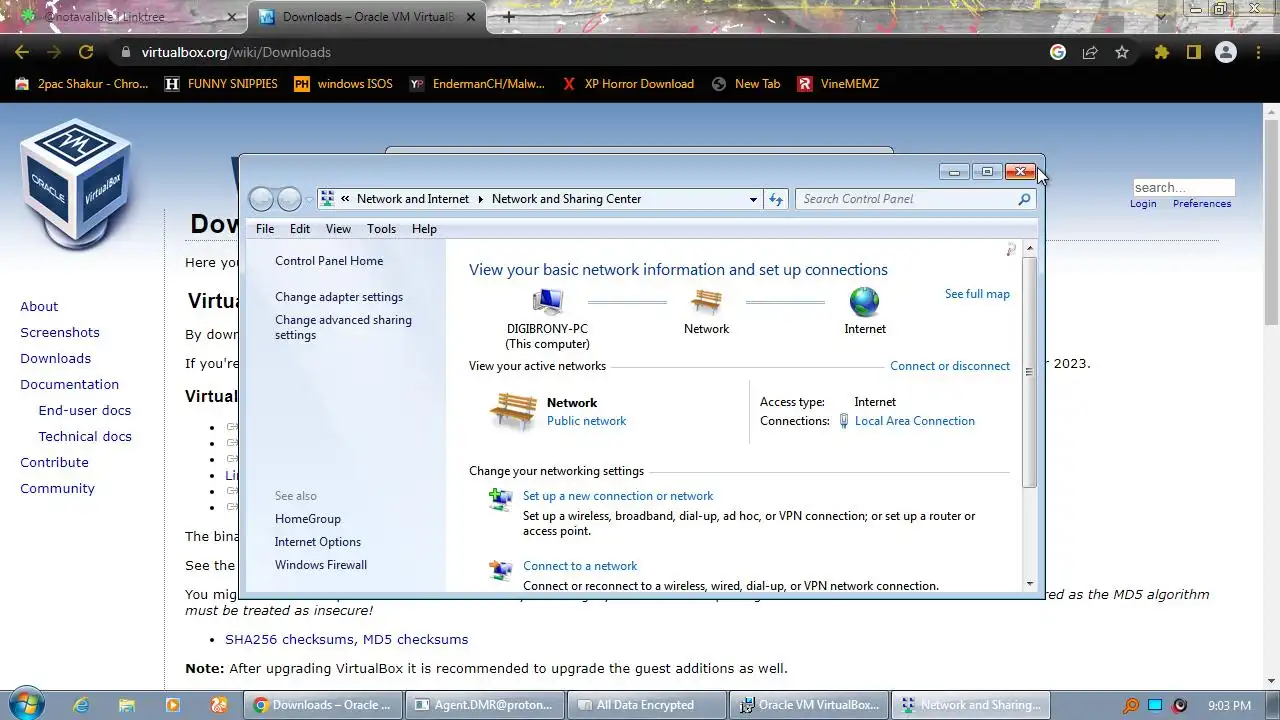Screen dimensions: 1280x720
Task: Click the Connect to a network icon
Action: pyautogui.click(x=500, y=569)
